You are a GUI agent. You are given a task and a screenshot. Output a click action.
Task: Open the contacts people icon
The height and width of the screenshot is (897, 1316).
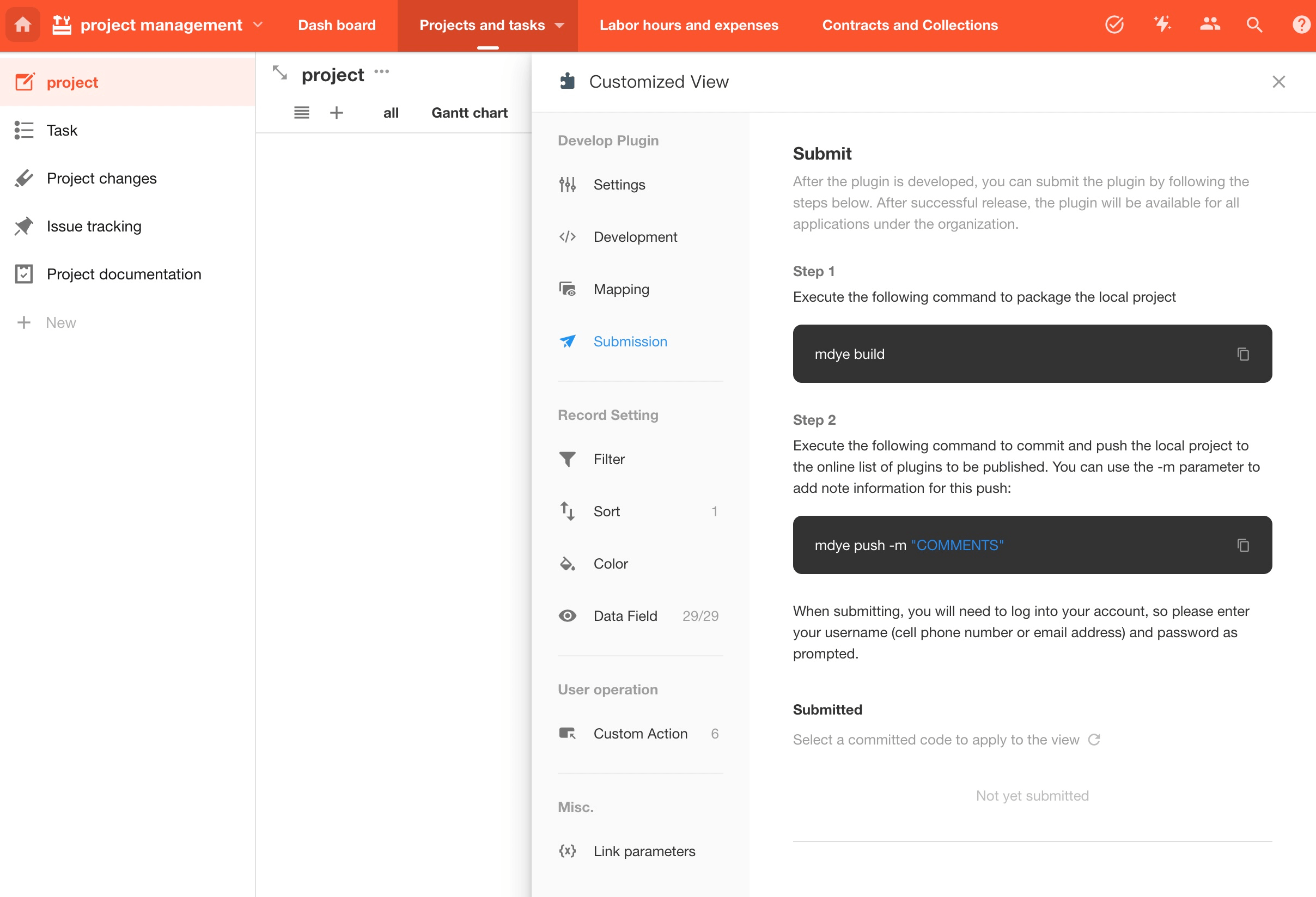pyautogui.click(x=1210, y=25)
